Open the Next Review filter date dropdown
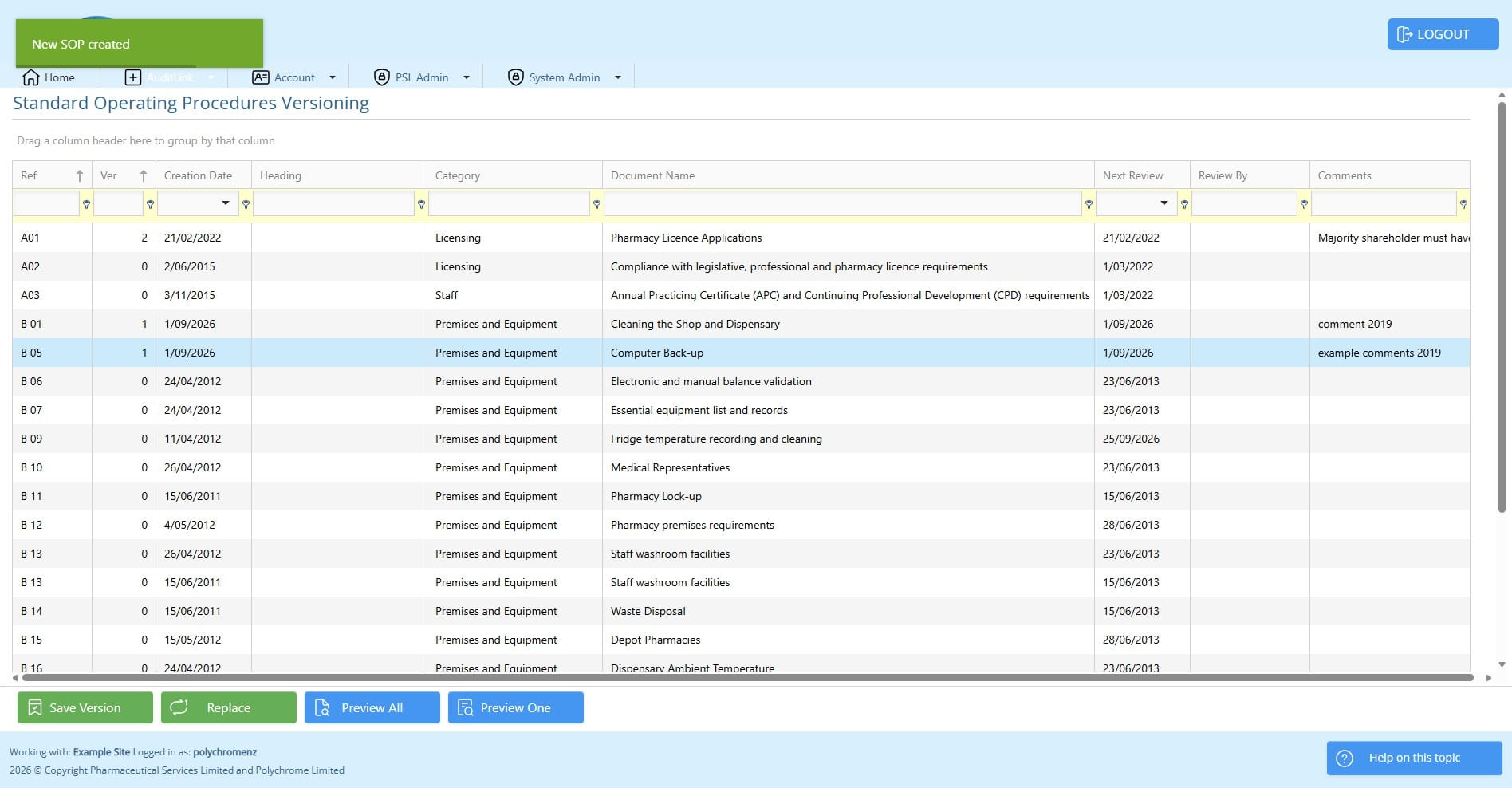The image size is (1512, 788). coord(1164,203)
